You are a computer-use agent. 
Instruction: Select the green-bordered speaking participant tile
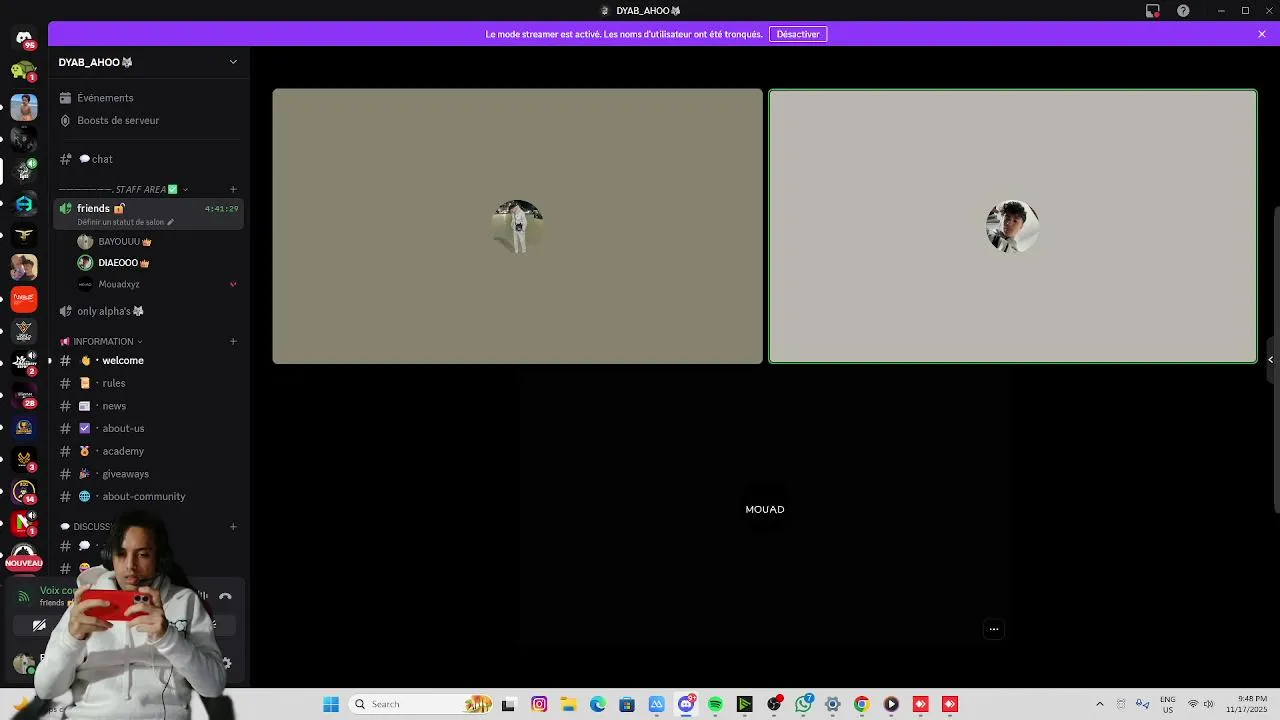[1013, 226]
